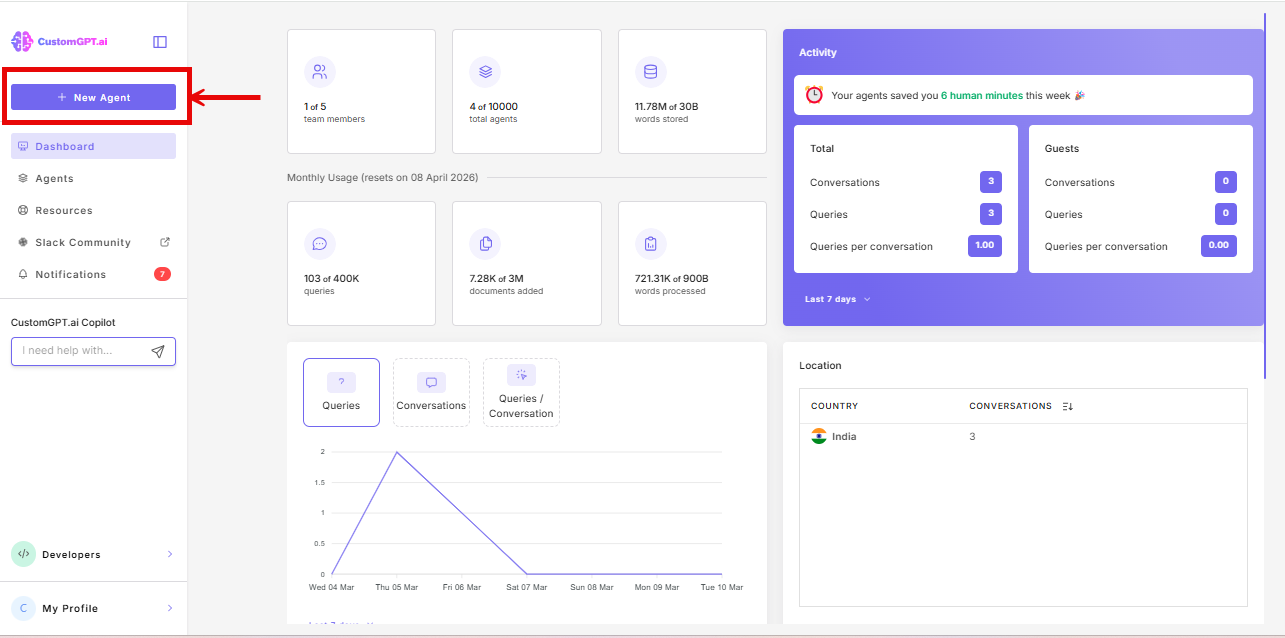
Task: Click the words processed icon
Action: click(650, 243)
